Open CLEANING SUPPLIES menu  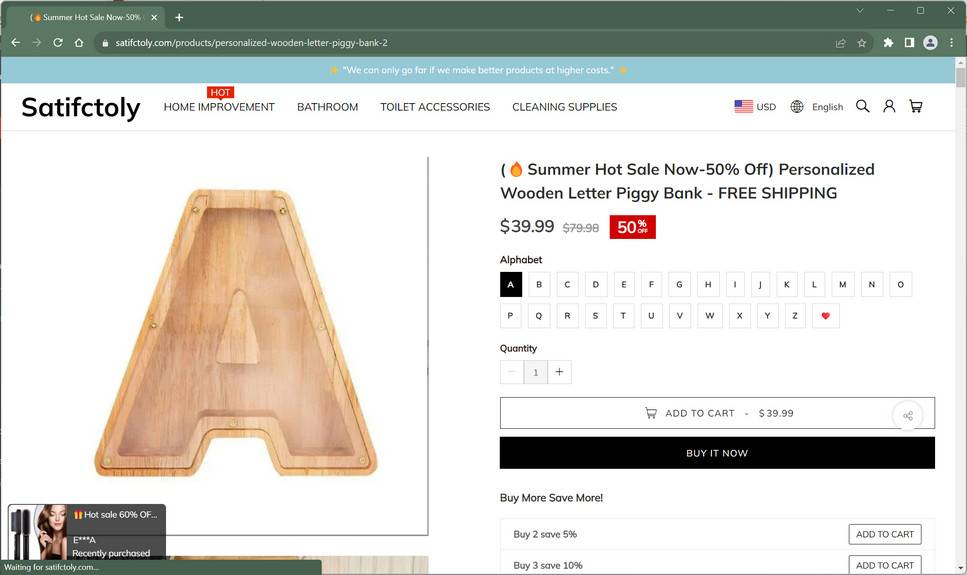564,107
